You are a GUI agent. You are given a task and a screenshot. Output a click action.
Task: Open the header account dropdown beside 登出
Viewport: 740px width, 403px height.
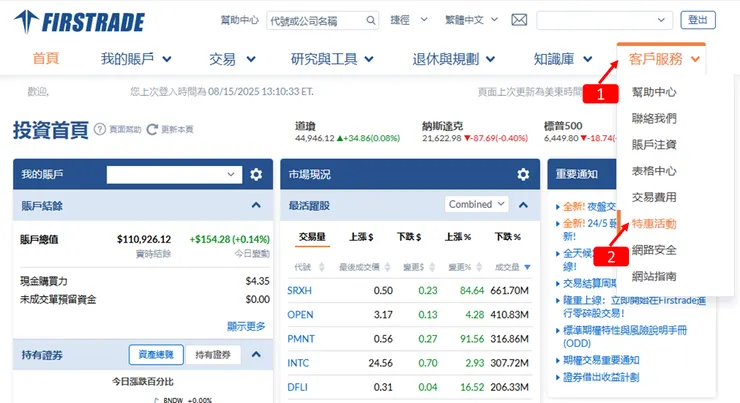click(605, 20)
